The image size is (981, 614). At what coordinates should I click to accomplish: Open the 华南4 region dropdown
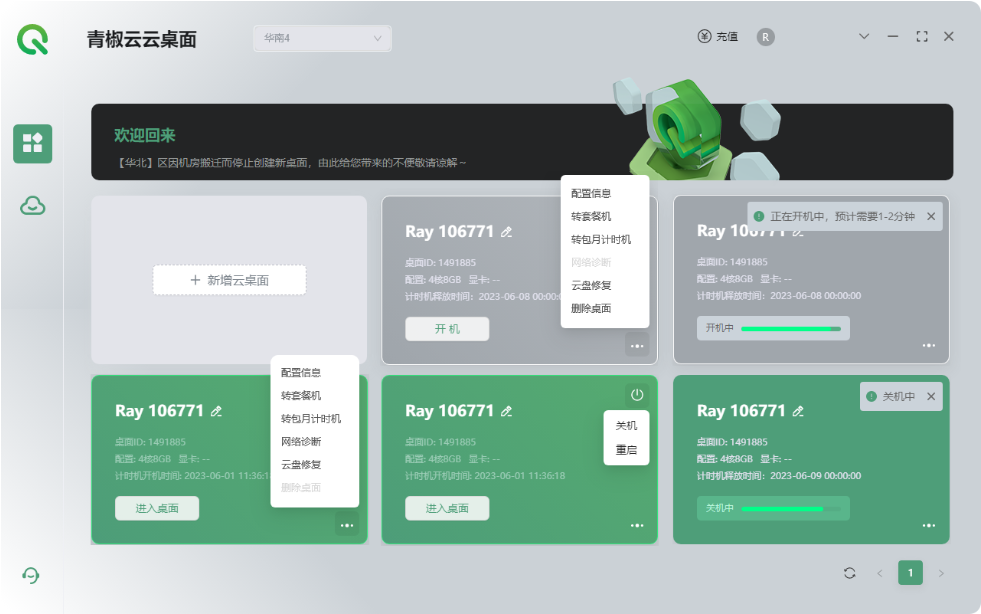(320, 38)
